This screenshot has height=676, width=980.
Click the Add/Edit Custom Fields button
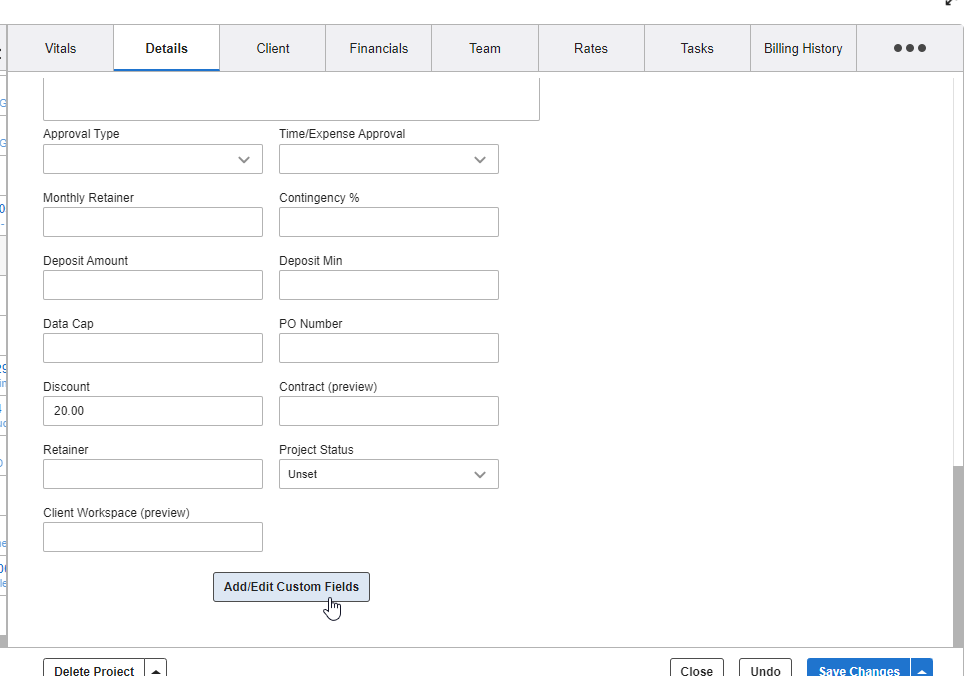tap(291, 587)
